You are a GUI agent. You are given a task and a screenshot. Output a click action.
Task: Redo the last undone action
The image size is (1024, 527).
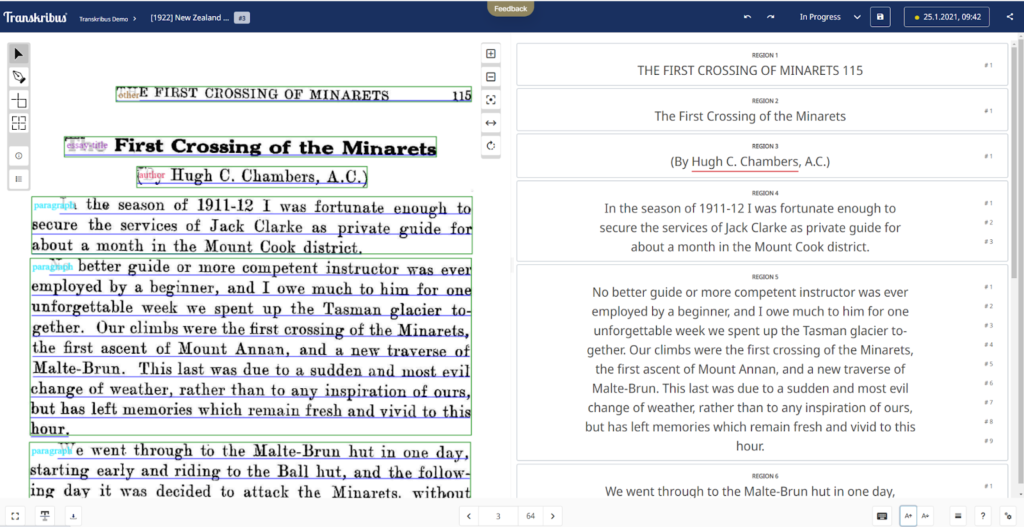tap(771, 17)
